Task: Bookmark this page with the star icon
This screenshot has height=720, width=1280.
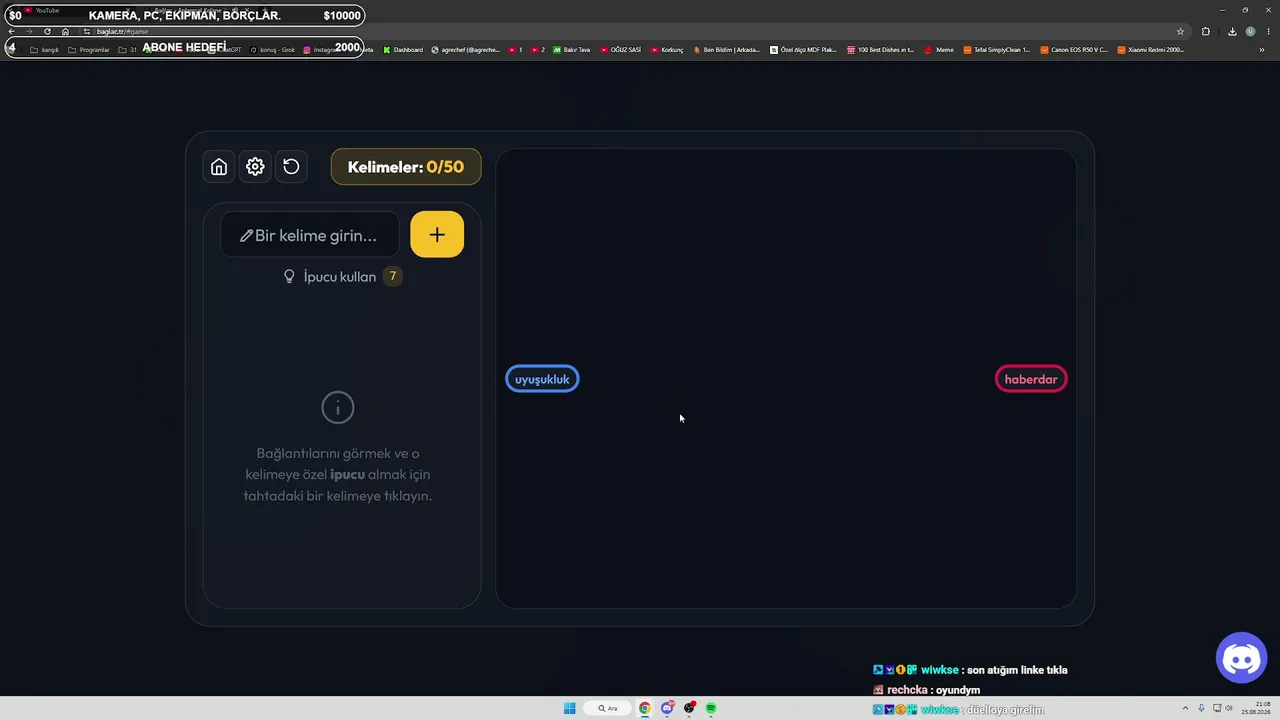Action: pos(1180,31)
